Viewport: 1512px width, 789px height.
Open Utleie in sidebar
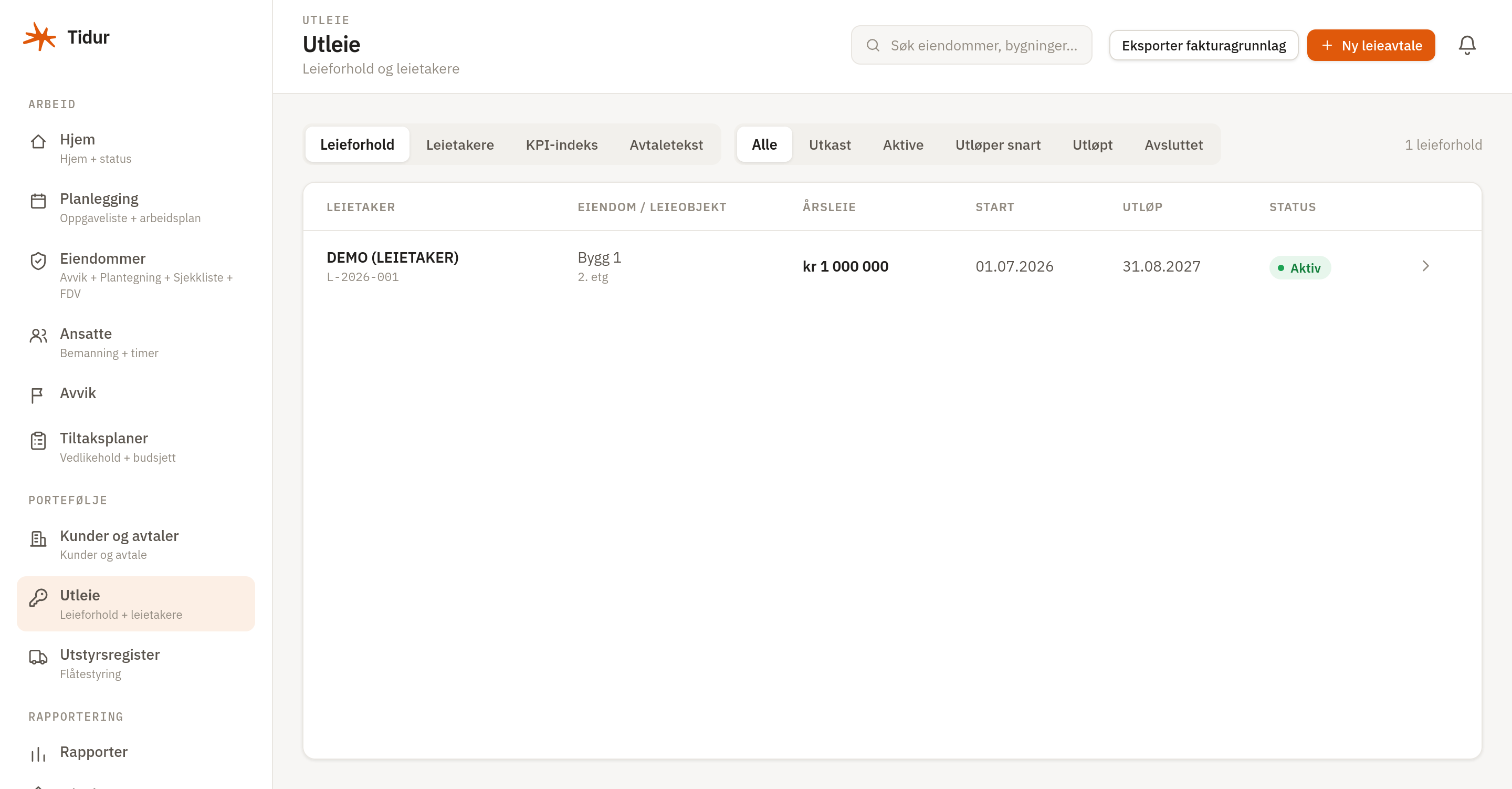135,604
